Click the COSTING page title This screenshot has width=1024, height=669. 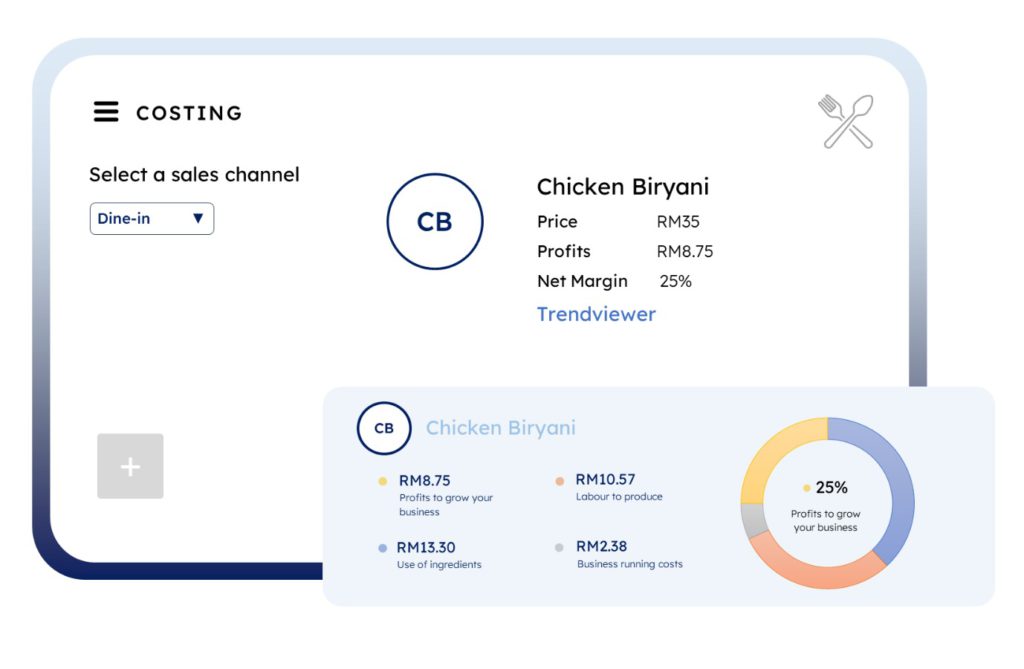point(189,113)
